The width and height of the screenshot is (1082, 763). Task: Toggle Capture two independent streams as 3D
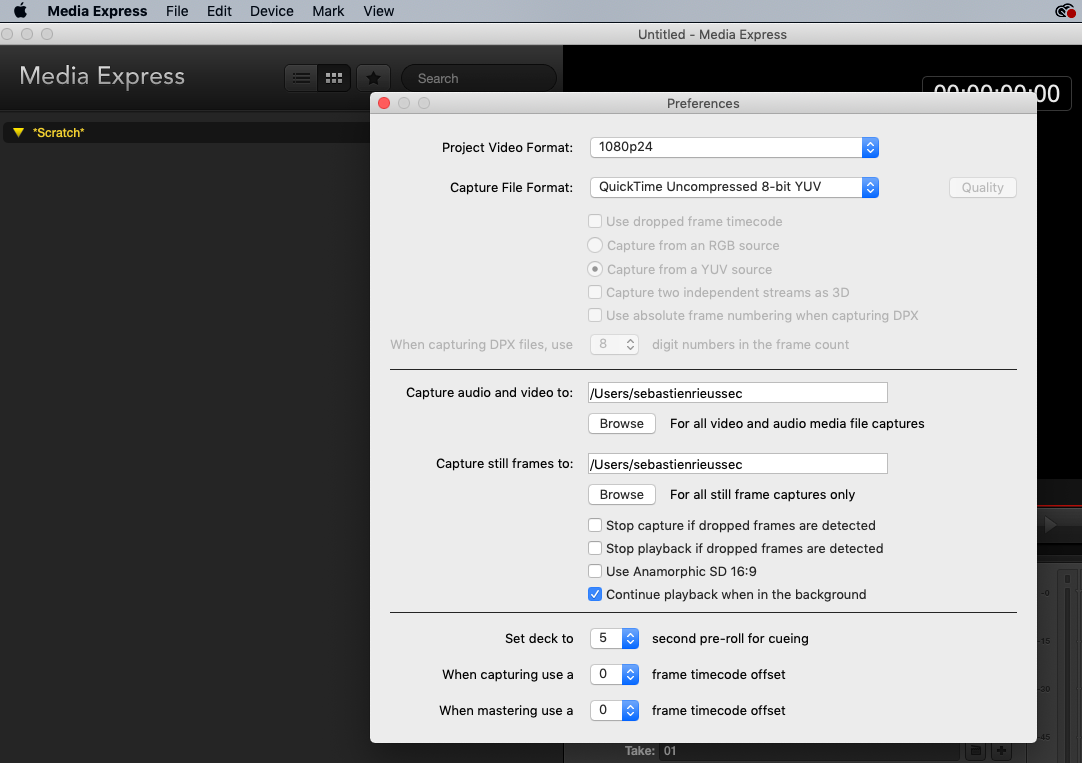pyautogui.click(x=595, y=293)
